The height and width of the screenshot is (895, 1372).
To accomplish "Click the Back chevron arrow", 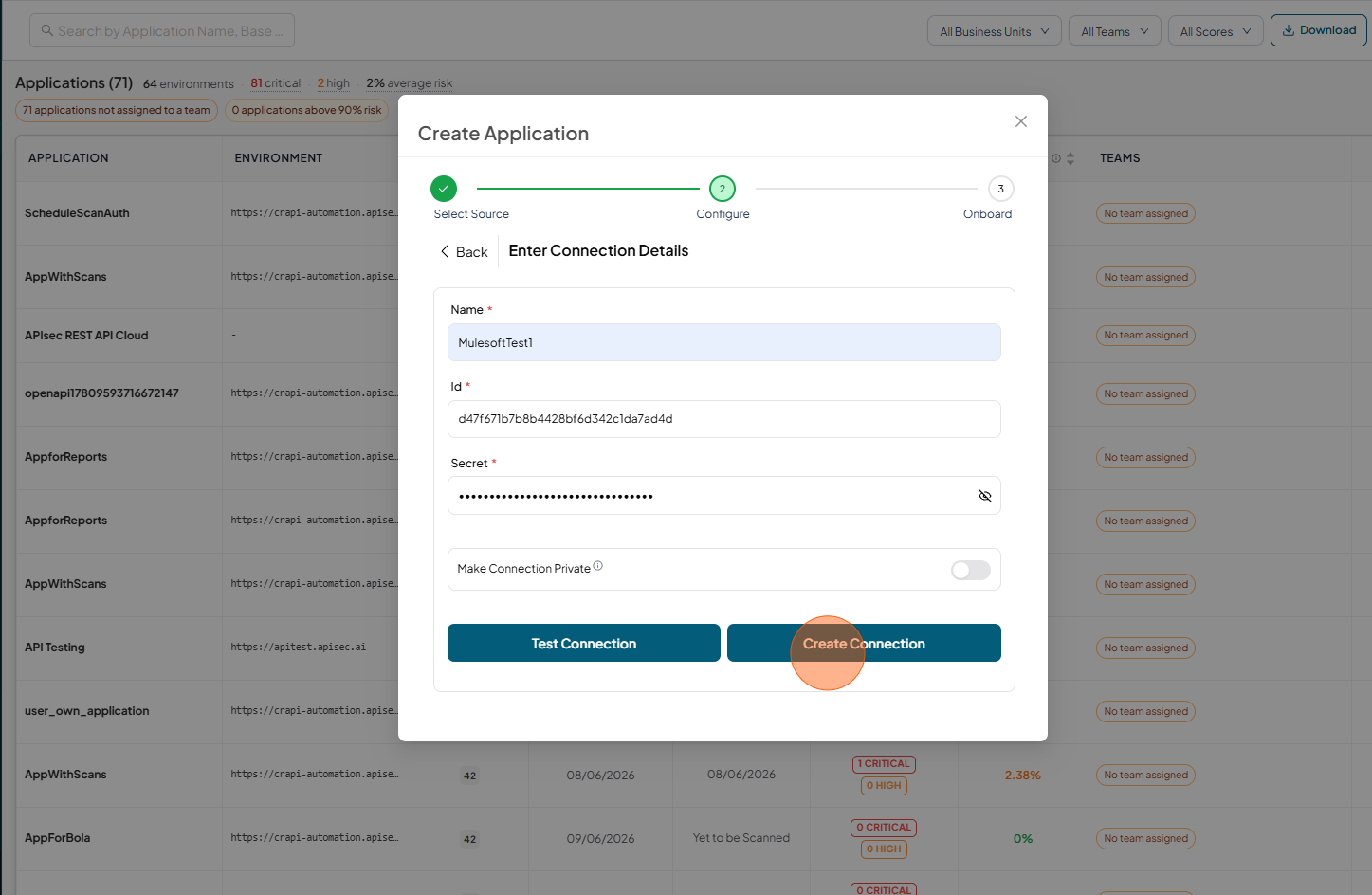I will [445, 251].
